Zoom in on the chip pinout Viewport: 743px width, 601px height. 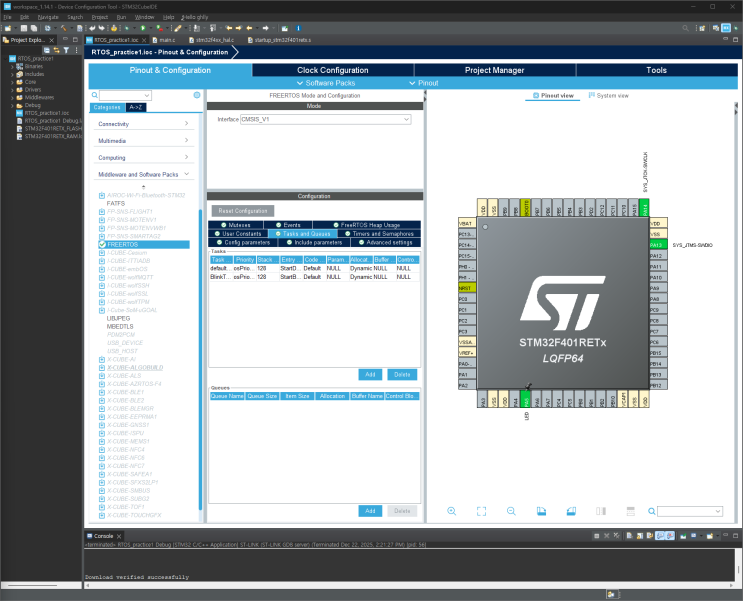click(452, 511)
